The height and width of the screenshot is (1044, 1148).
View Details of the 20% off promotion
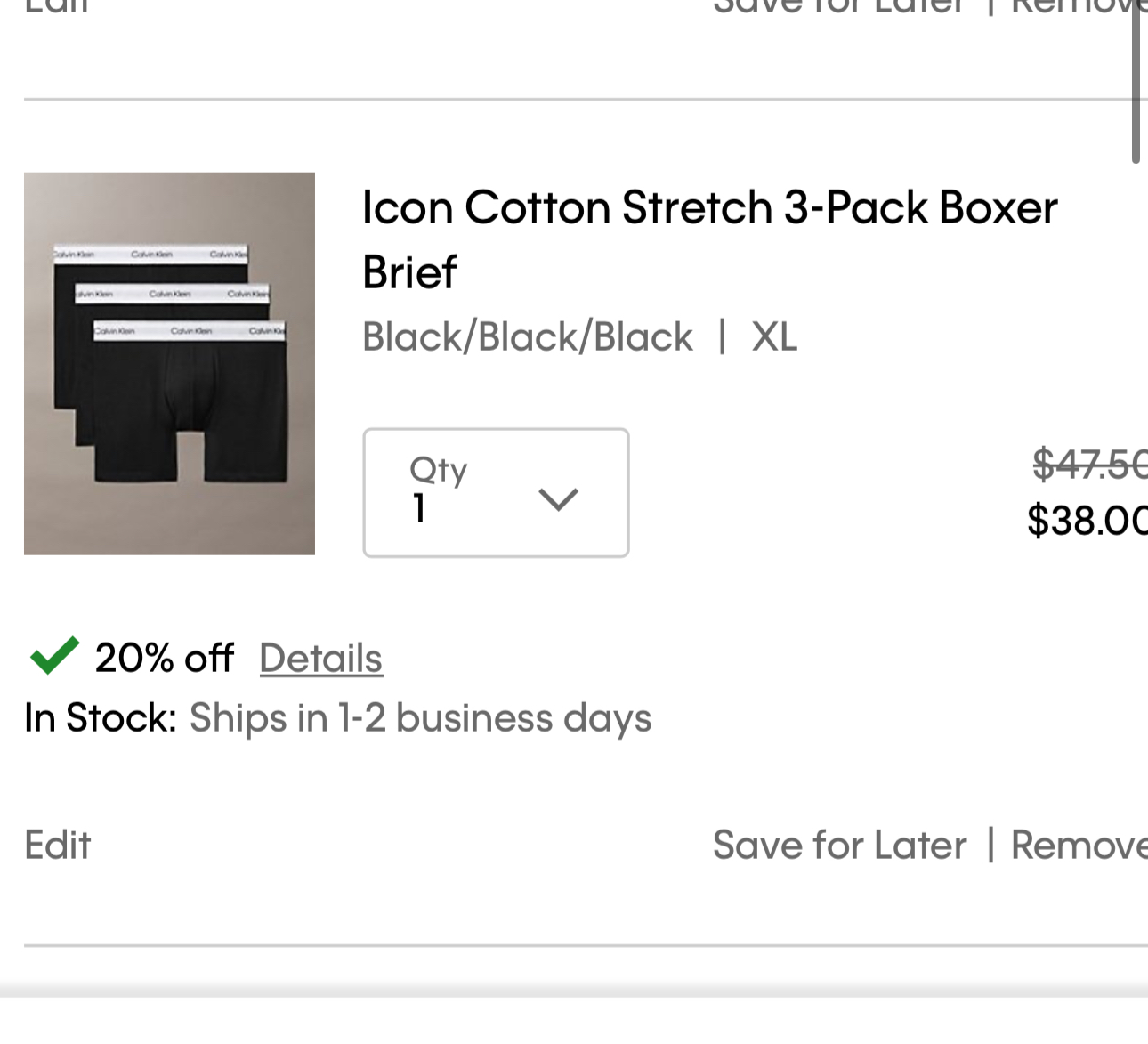(320, 659)
